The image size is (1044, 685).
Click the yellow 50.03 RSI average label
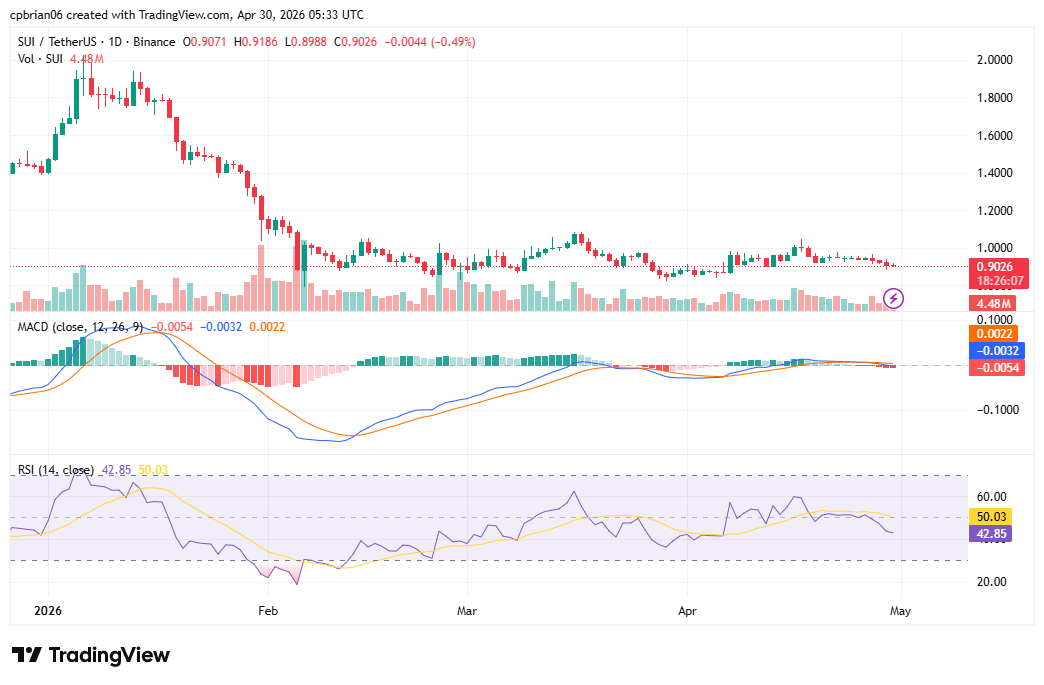pos(991,518)
